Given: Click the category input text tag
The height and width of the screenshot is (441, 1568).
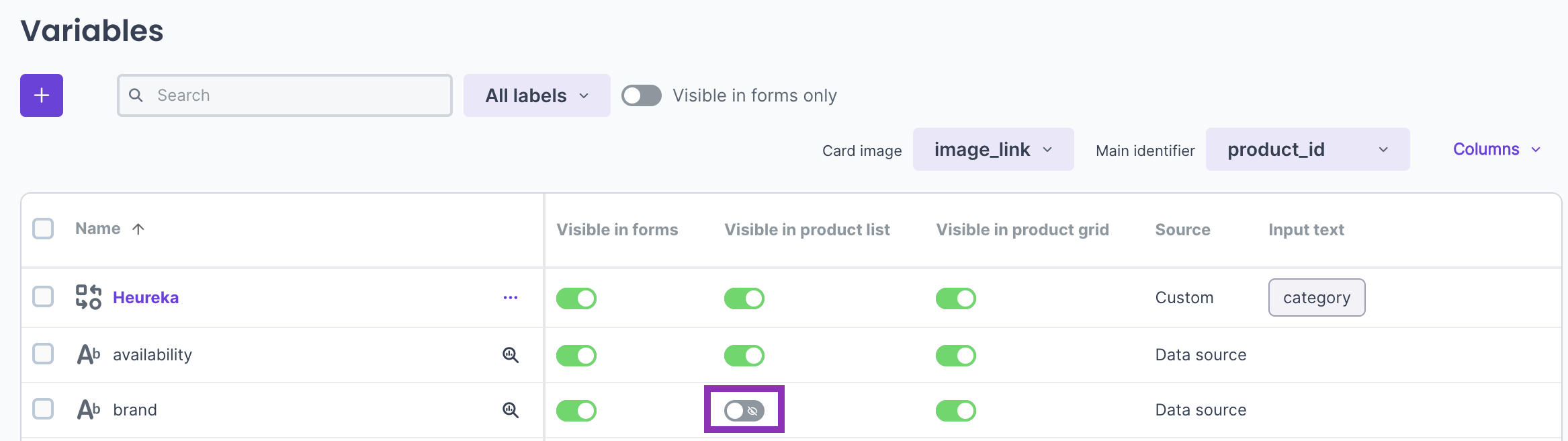Looking at the screenshot, I should tap(1316, 298).
